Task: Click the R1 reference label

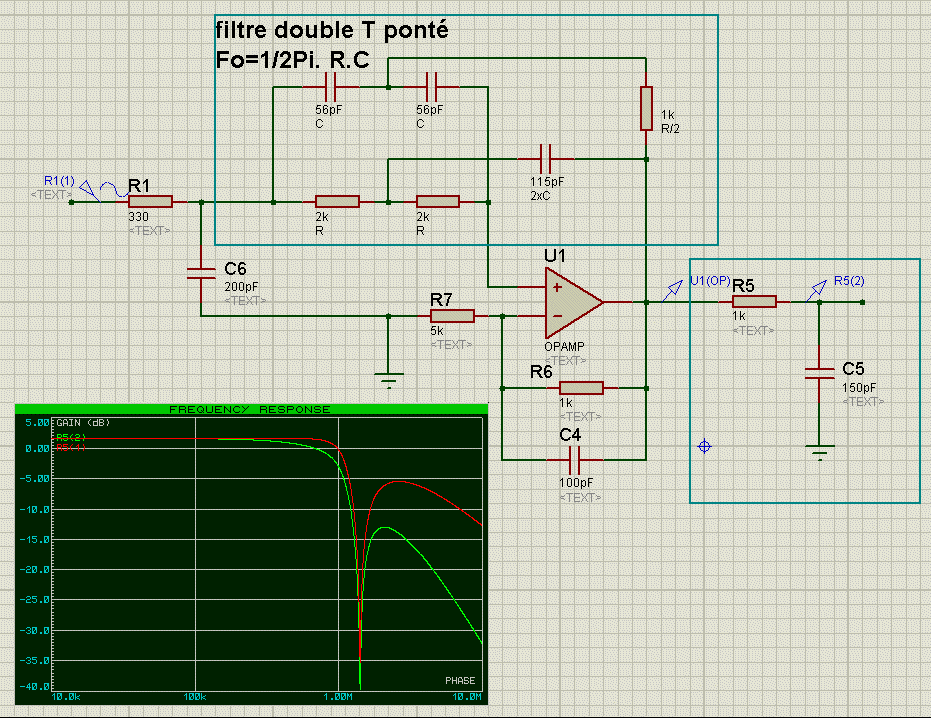Action: [139, 186]
